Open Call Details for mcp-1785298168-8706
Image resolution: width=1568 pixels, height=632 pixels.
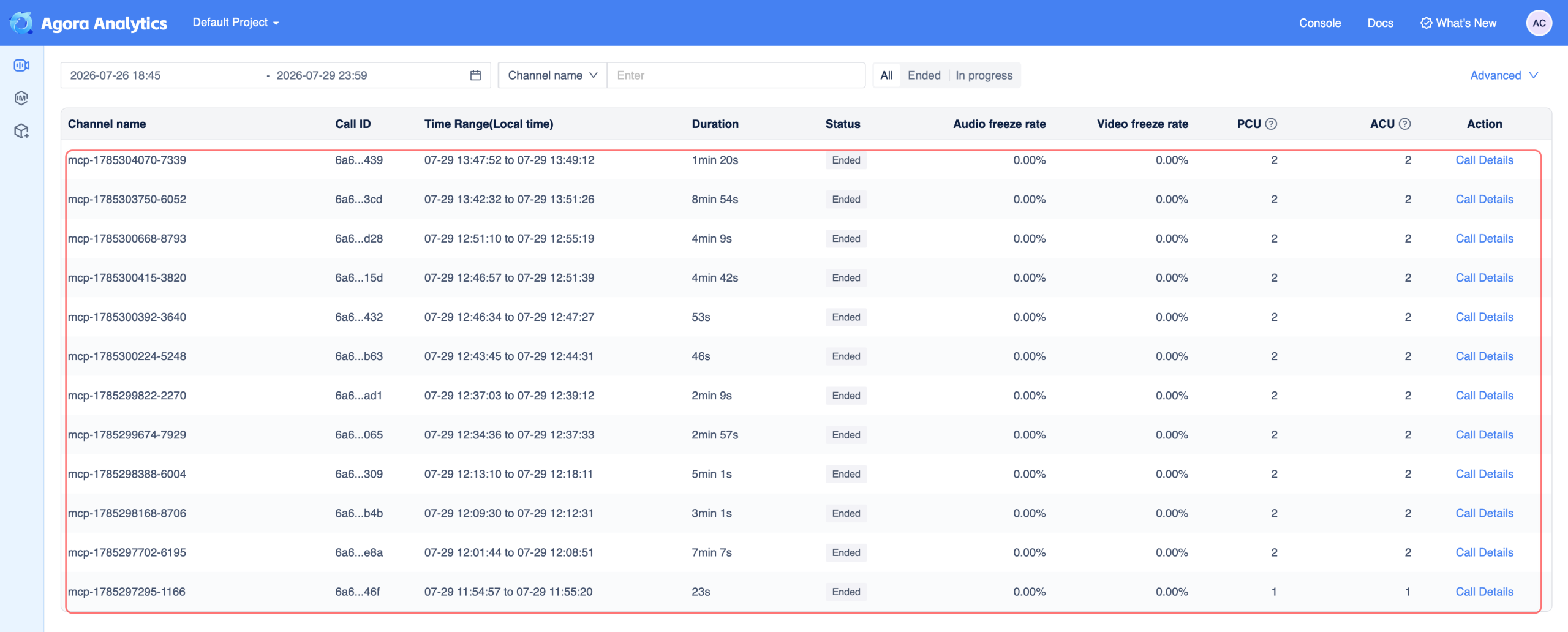1484,513
